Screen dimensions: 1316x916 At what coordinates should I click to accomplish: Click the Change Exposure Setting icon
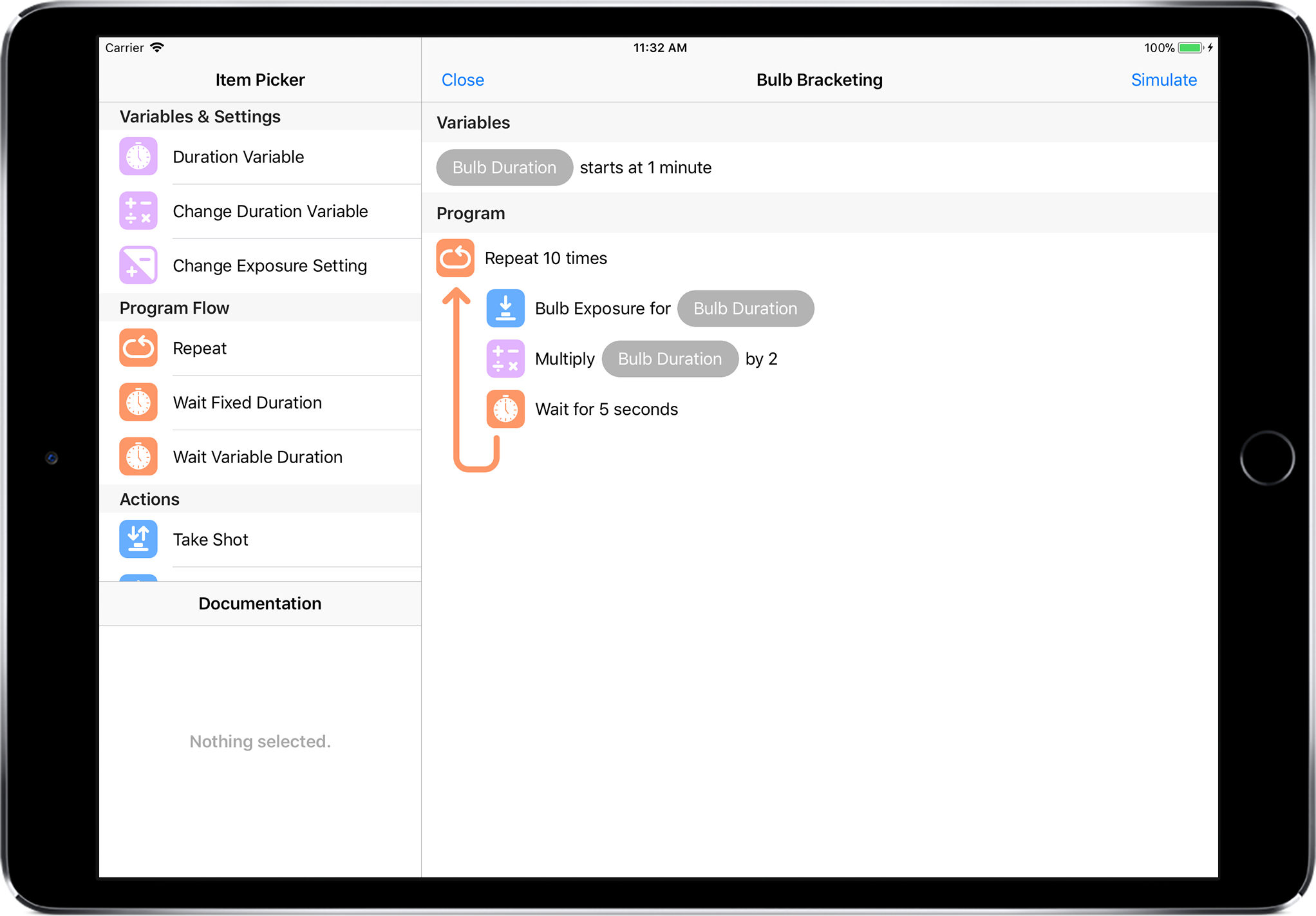[138, 265]
